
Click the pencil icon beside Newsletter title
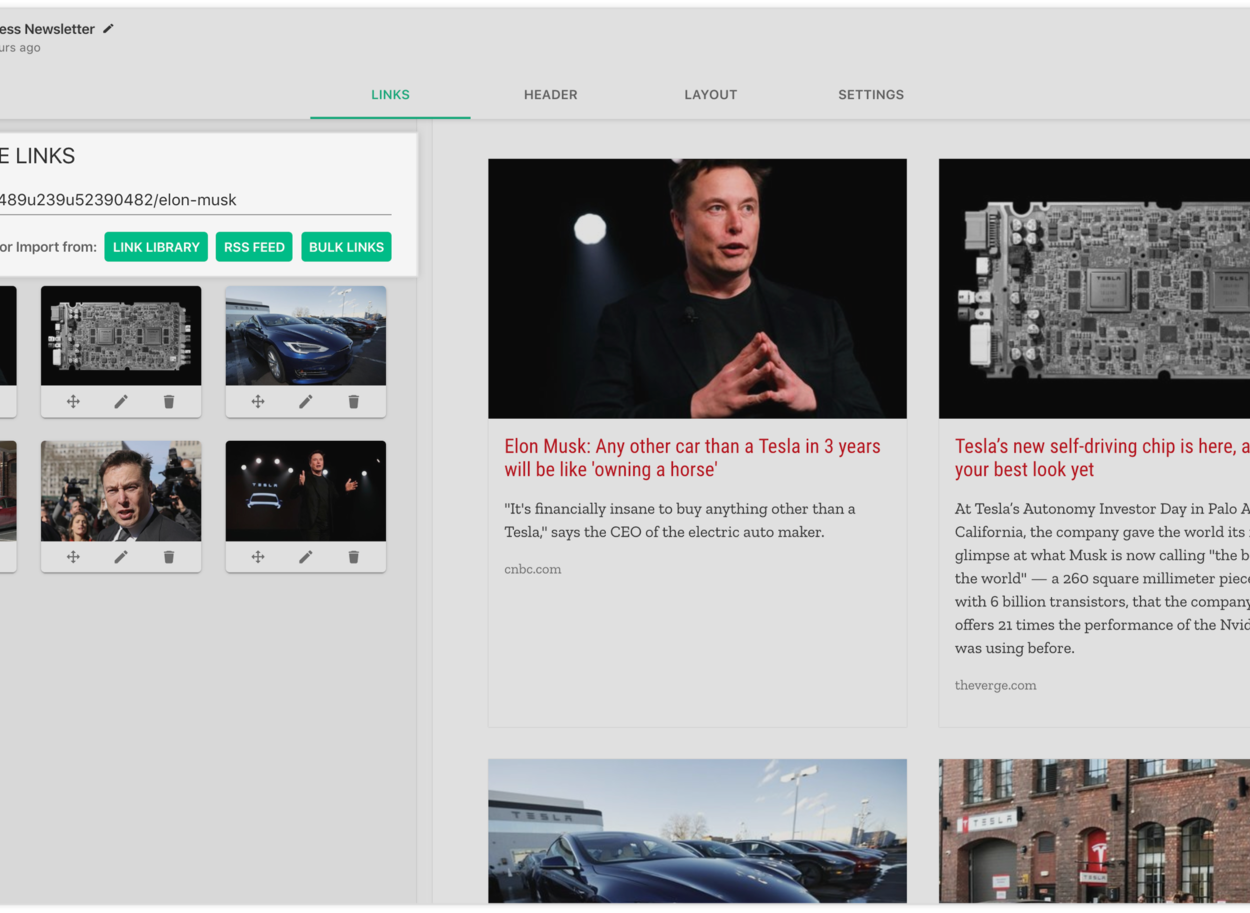pos(108,29)
